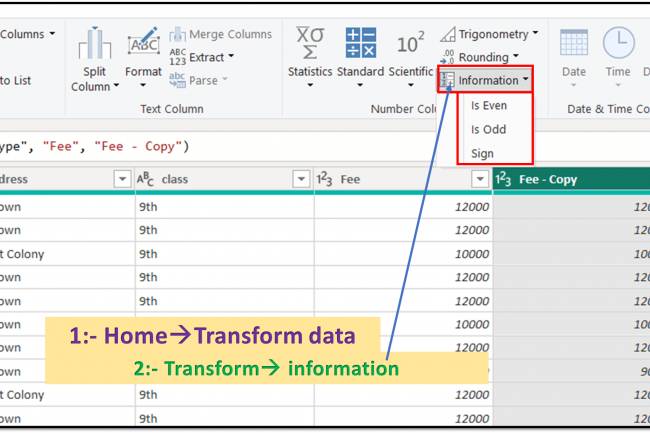Click the ABC type icon of class column
Screen dimensions: 650x433
click(x=145, y=179)
